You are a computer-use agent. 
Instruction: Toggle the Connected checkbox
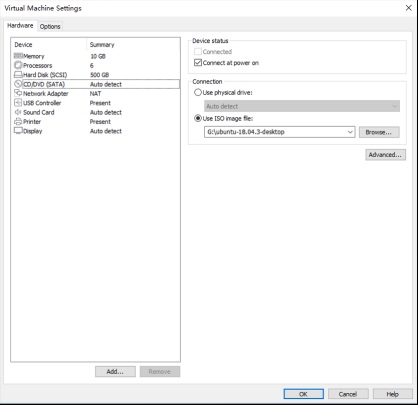point(198,52)
